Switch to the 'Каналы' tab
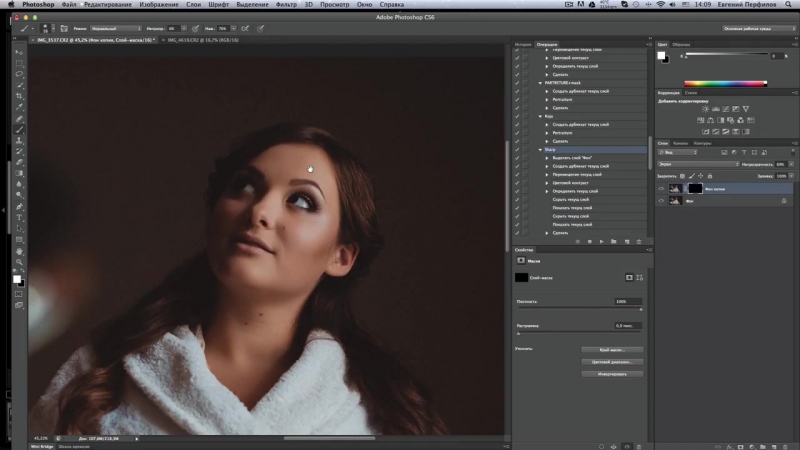The width and height of the screenshot is (800, 450). (x=681, y=143)
